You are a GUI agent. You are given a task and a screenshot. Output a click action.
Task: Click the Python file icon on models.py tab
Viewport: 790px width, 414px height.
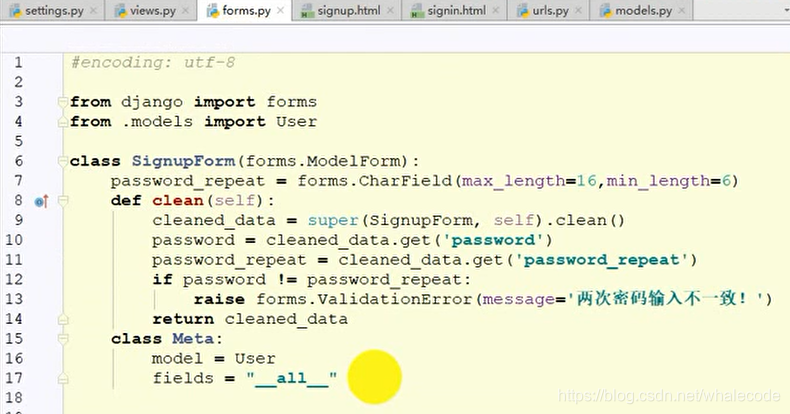click(x=606, y=11)
